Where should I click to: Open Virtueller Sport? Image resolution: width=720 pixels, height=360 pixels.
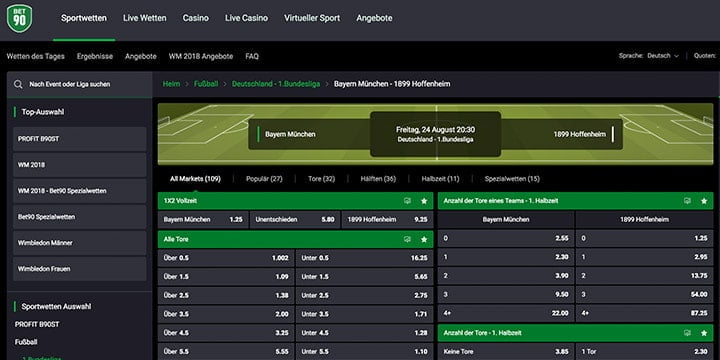(x=312, y=18)
